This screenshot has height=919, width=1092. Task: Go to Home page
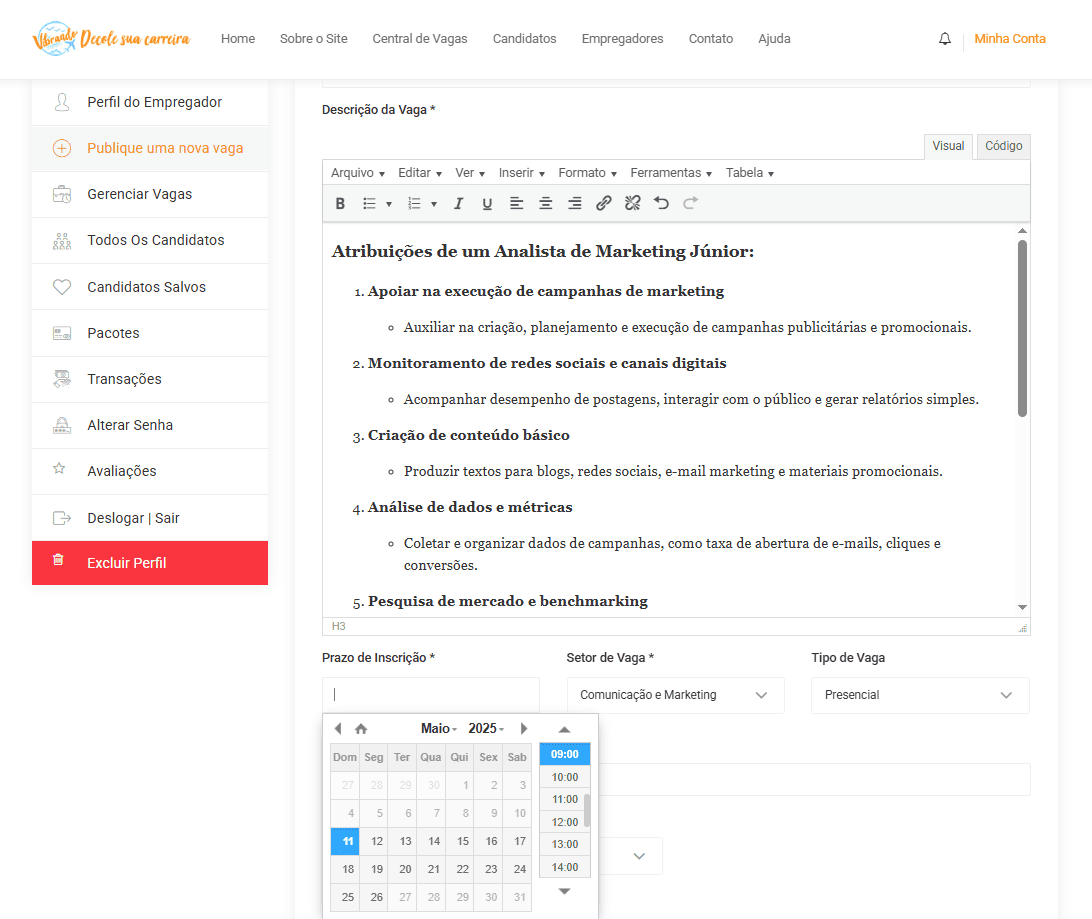[x=237, y=39]
